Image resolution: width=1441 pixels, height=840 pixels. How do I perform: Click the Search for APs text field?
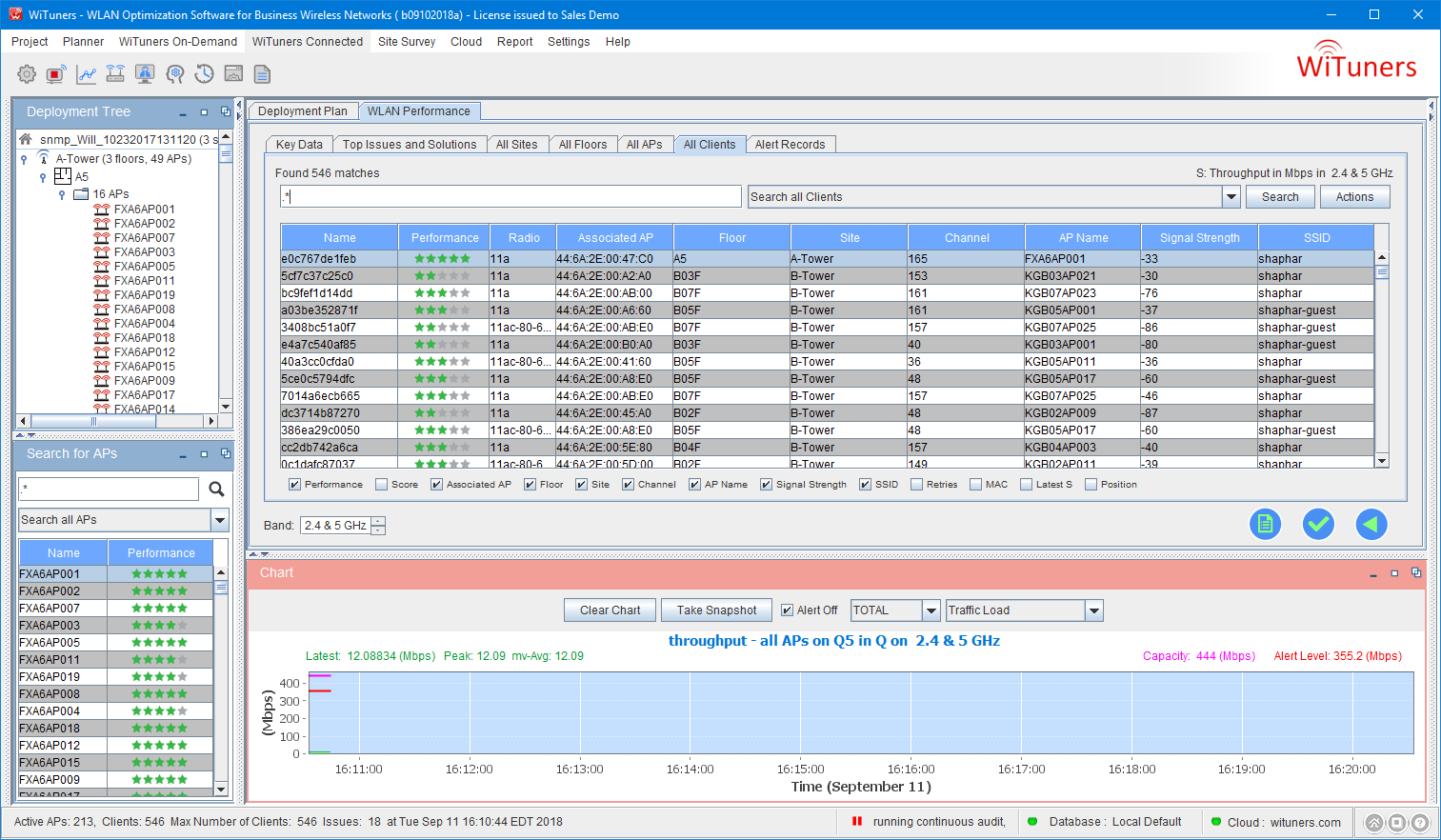point(110,490)
